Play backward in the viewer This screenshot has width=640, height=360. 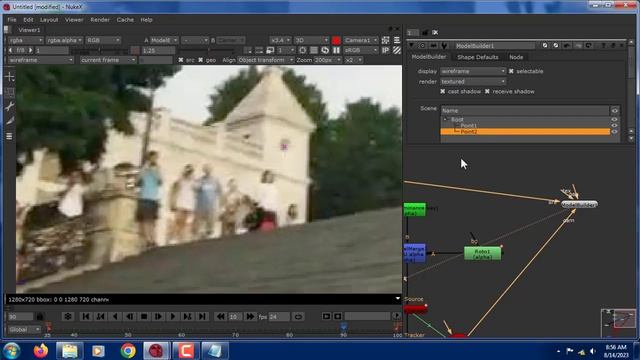click(115, 316)
